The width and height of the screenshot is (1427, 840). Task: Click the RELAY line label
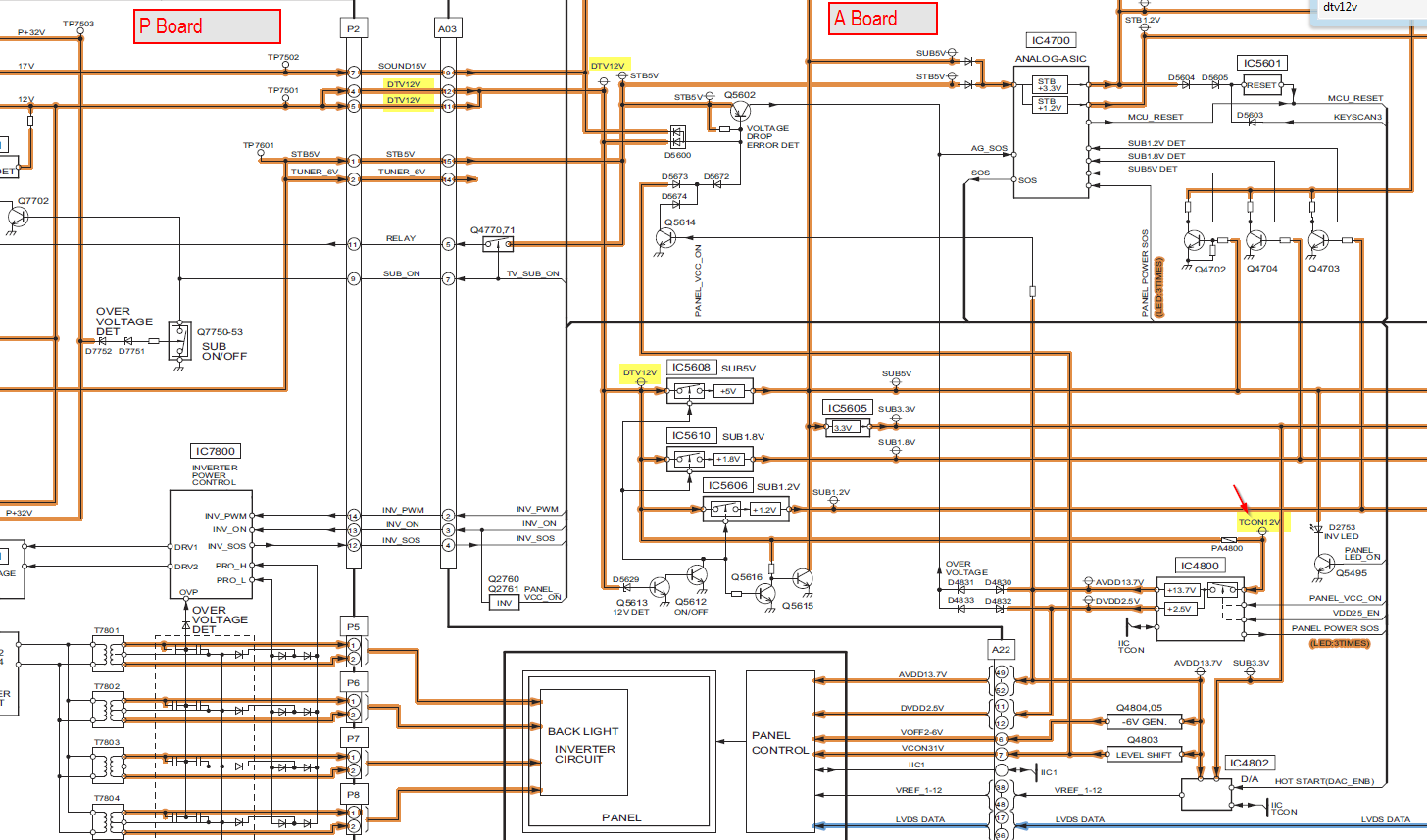coord(400,238)
